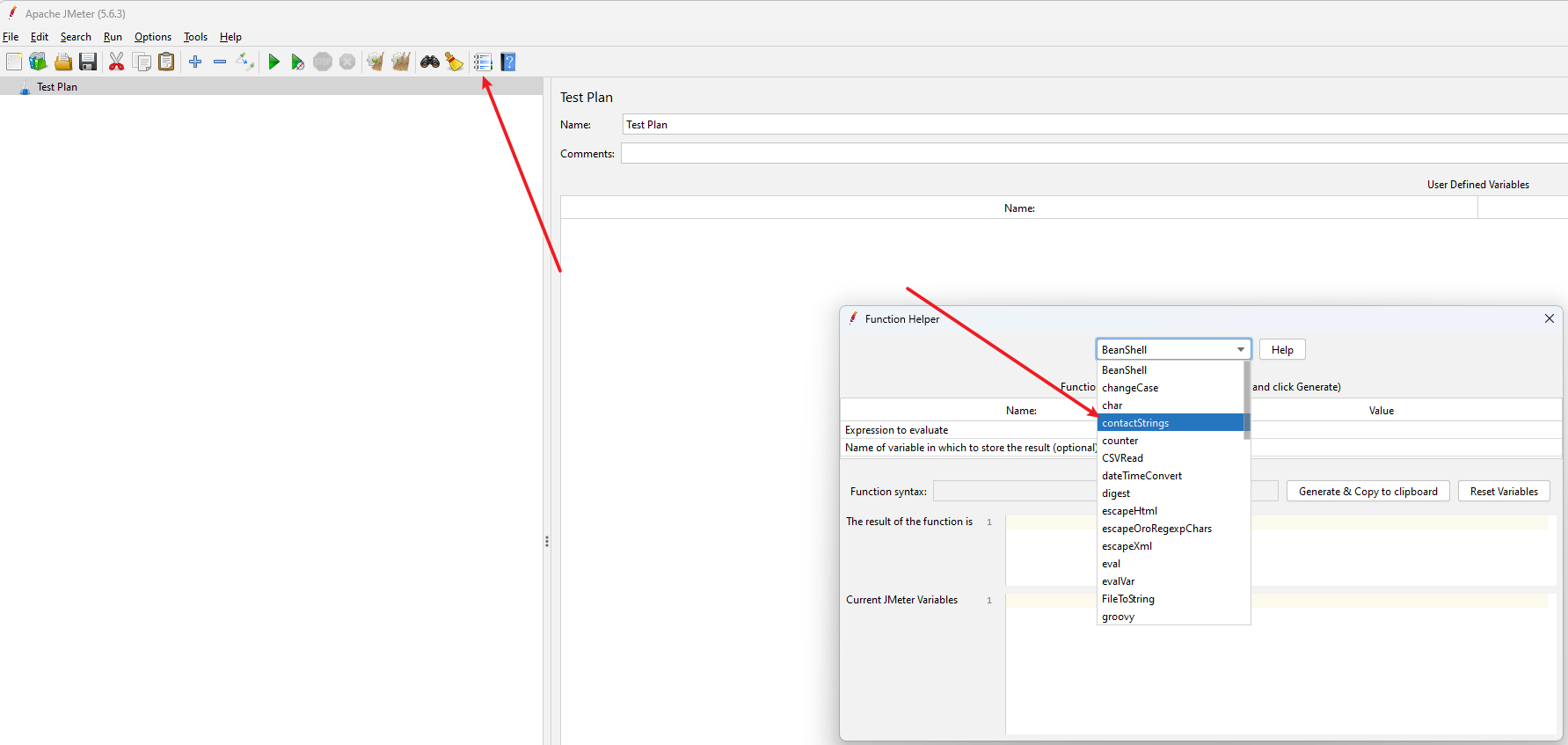
Task: Open the Options menu
Action: coord(152,37)
